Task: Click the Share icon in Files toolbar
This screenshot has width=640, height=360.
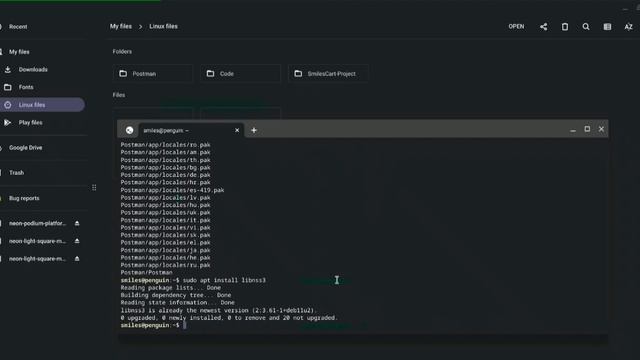Action: [543, 27]
